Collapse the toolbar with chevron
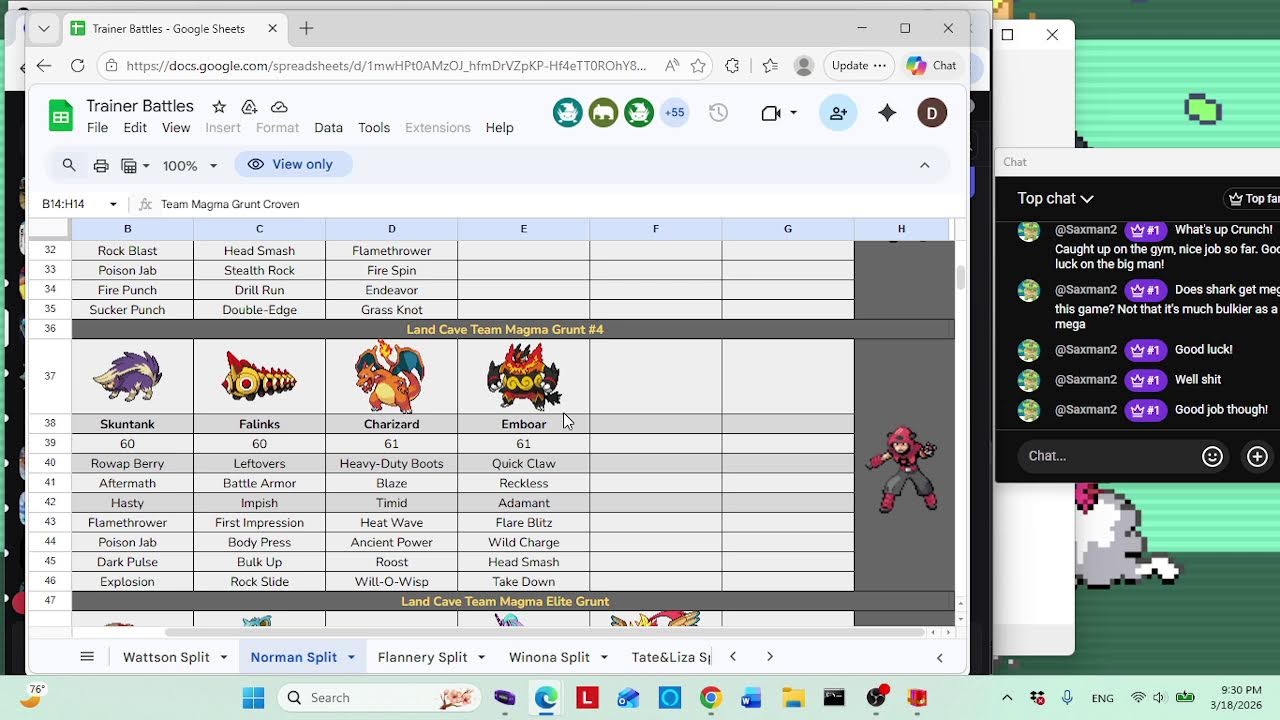 click(x=924, y=165)
